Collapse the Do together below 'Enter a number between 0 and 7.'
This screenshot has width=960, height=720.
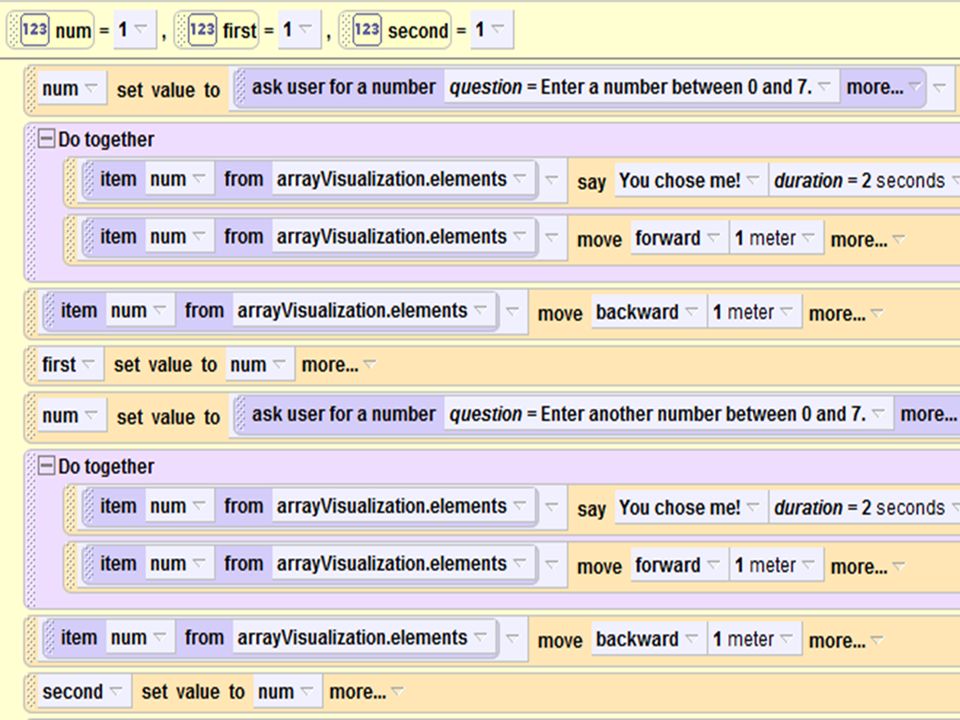pyautogui.click(x=46, y=138)
